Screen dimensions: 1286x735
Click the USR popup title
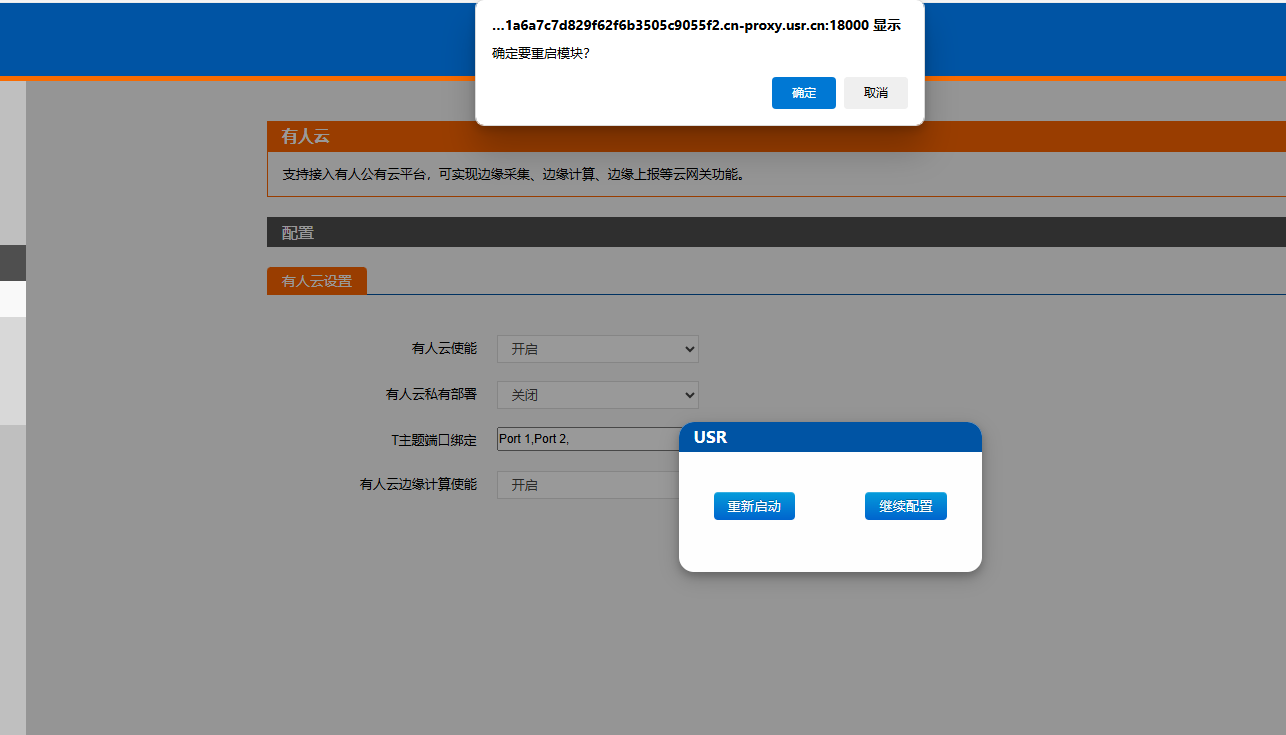[x=710, y=438]
